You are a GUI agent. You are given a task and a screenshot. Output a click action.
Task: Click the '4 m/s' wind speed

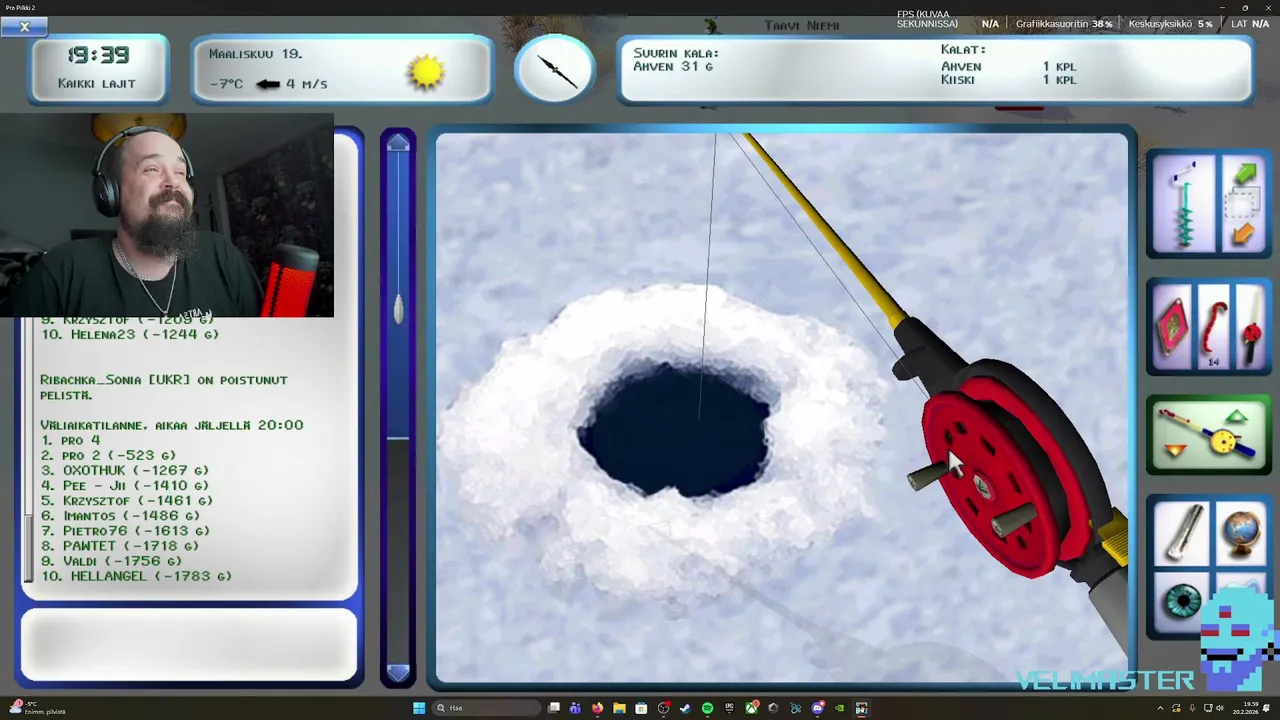tap(307, 84)
